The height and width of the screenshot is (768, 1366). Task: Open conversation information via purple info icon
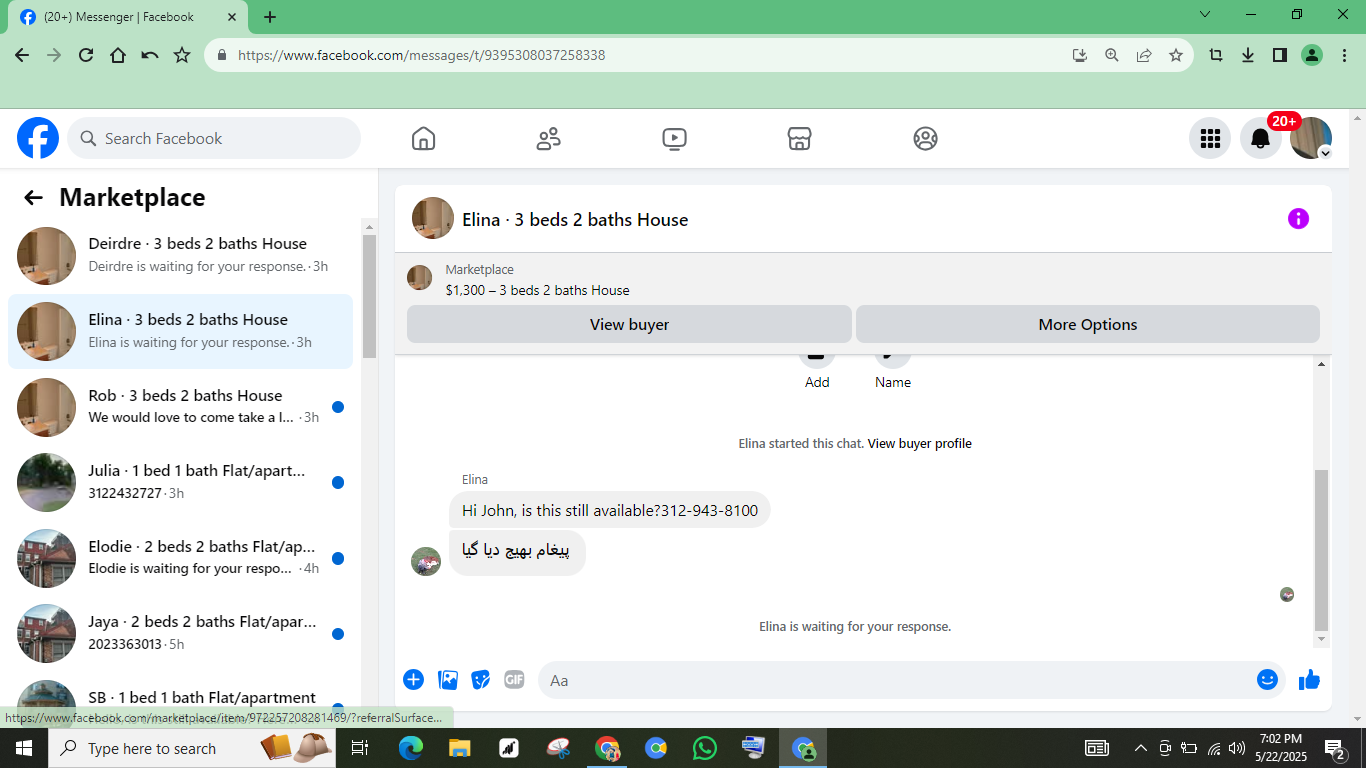tap(1298, 218)
